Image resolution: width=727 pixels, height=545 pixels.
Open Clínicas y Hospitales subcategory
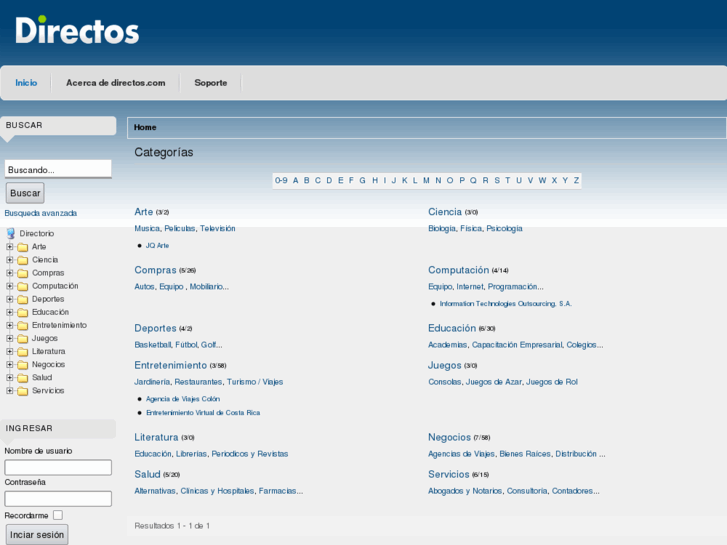(x=217, y=491)
